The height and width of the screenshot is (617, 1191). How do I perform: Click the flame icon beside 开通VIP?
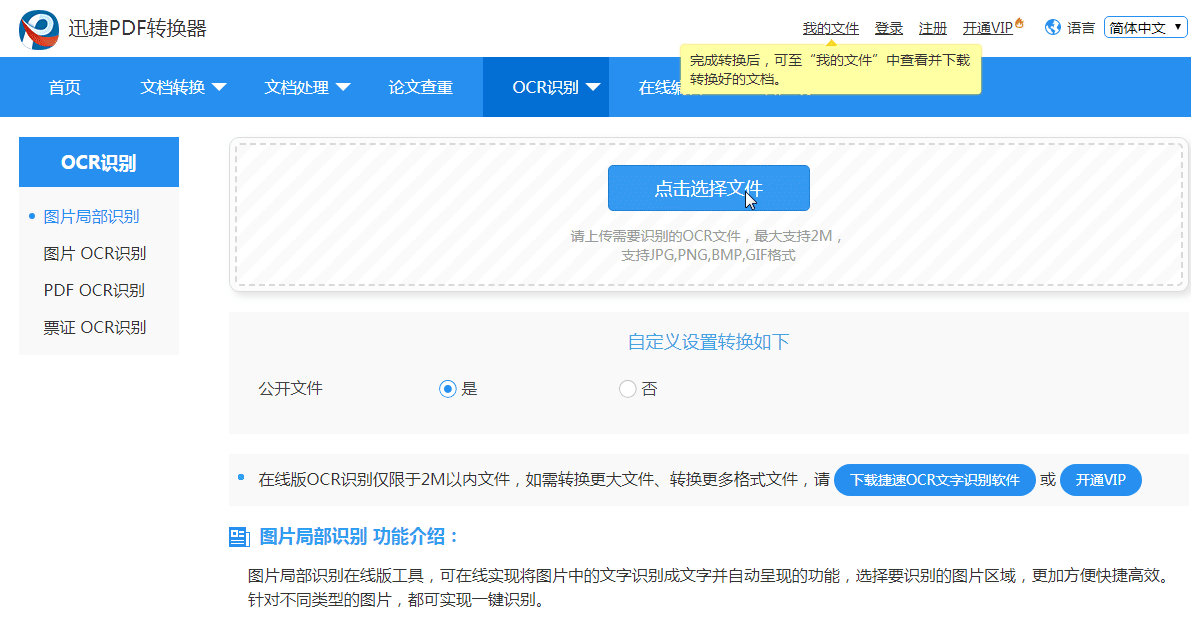pos(1020,20)
